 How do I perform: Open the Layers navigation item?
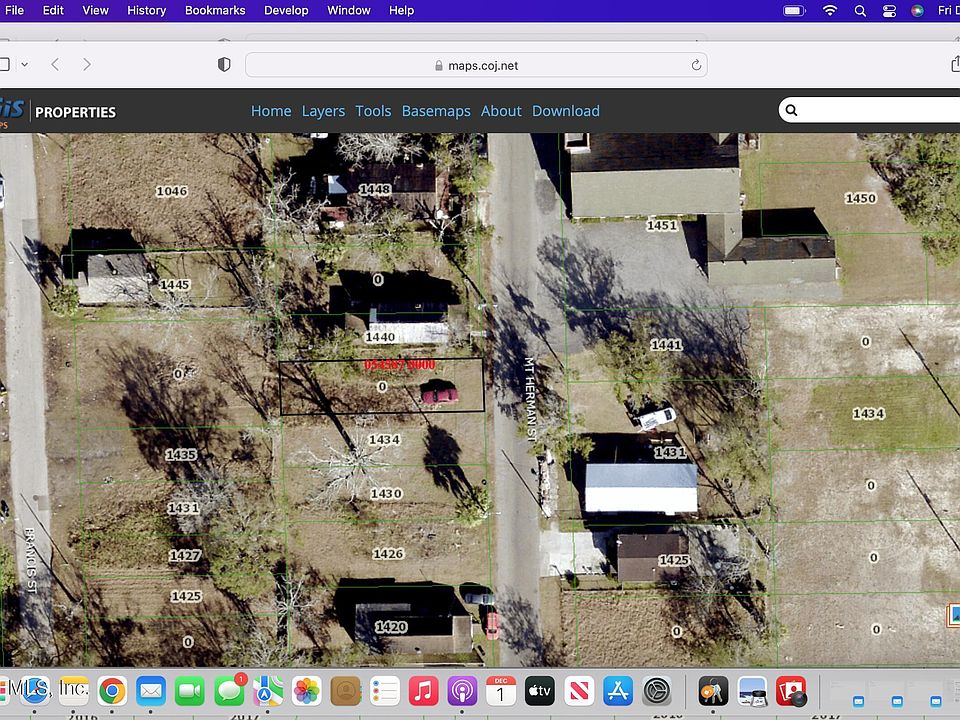pyautogui.click(x=323, y=111)
